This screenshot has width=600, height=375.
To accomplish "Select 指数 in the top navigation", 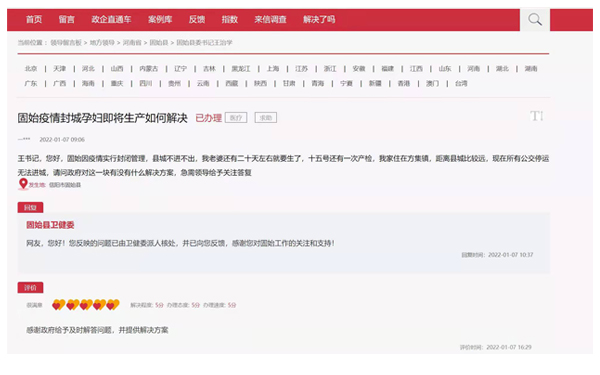I will (230, 20).
